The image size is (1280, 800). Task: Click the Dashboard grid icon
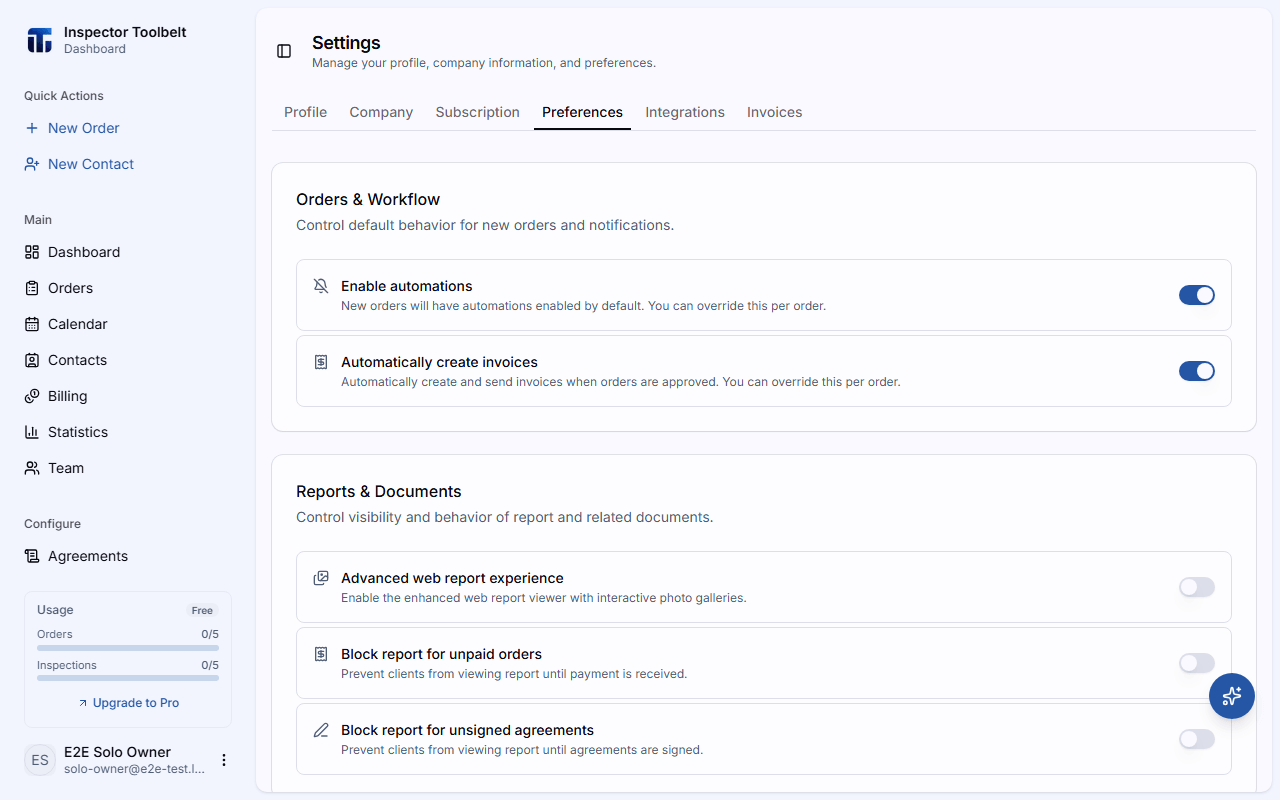32,252
